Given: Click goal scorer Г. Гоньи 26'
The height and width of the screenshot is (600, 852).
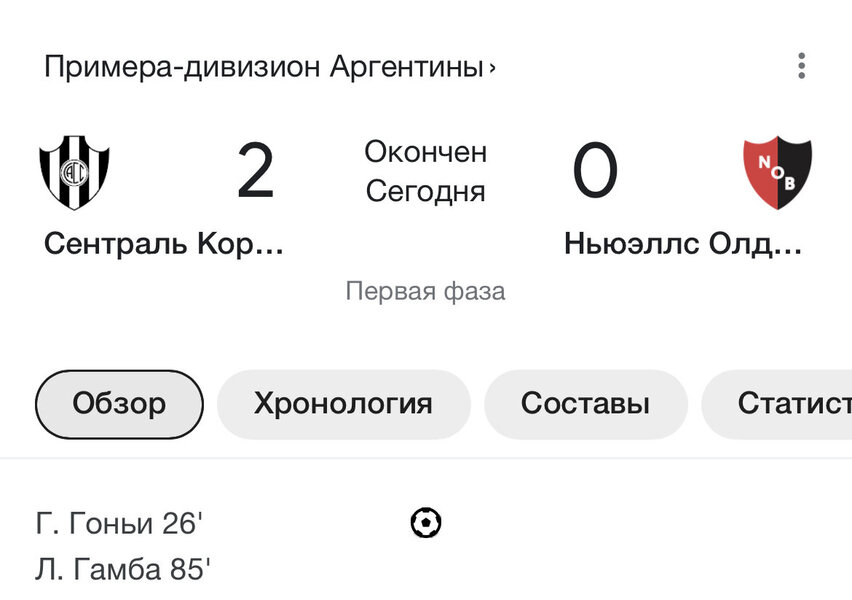Looking at the screenshot, I should pyautogui.click(x=119, y=523).
